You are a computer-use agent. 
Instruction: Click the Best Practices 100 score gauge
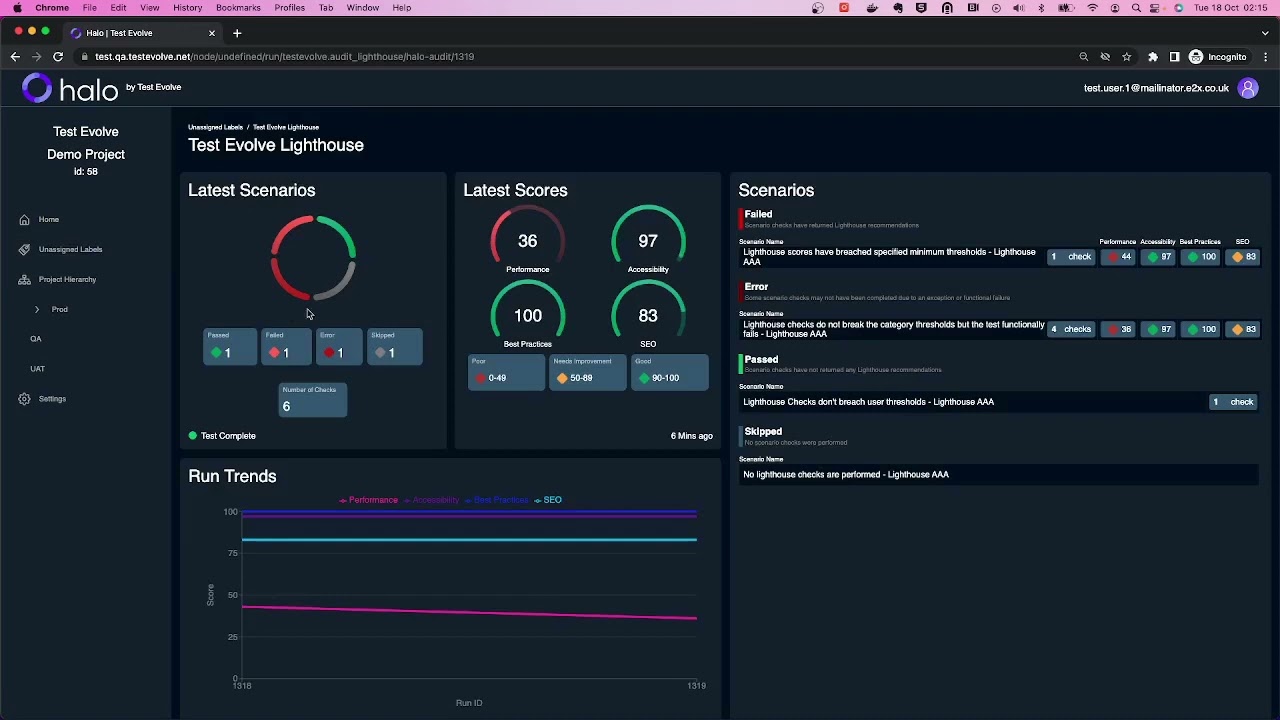527,315
